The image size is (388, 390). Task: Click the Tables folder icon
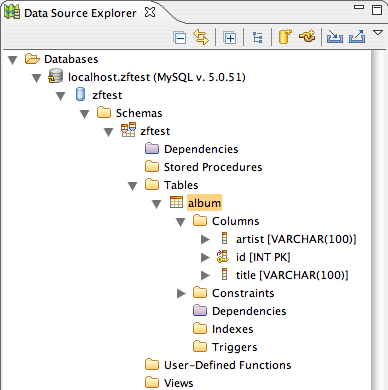pos(152,184)
